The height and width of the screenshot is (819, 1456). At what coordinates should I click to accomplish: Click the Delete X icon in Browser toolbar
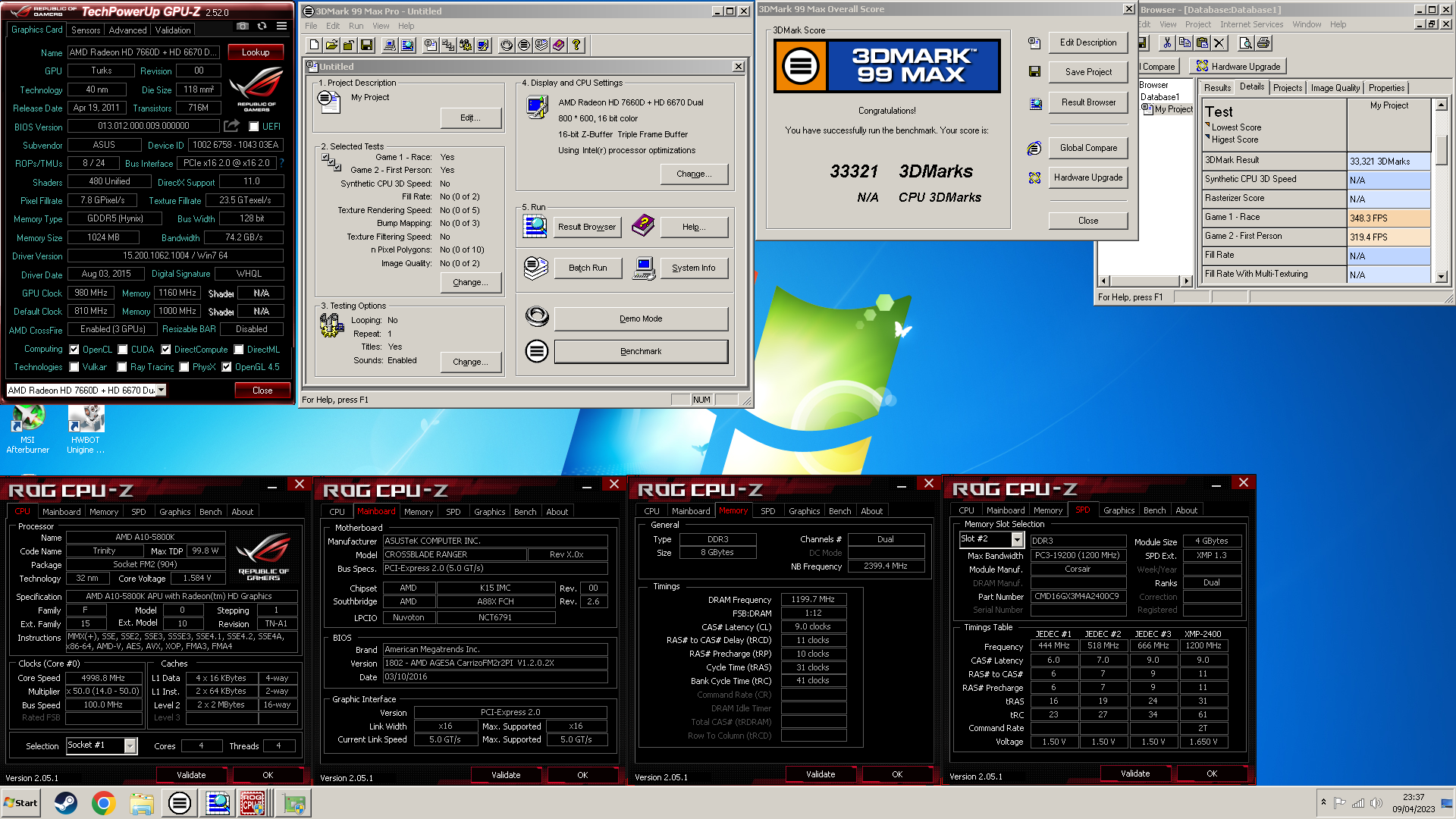click(1219, 43)
